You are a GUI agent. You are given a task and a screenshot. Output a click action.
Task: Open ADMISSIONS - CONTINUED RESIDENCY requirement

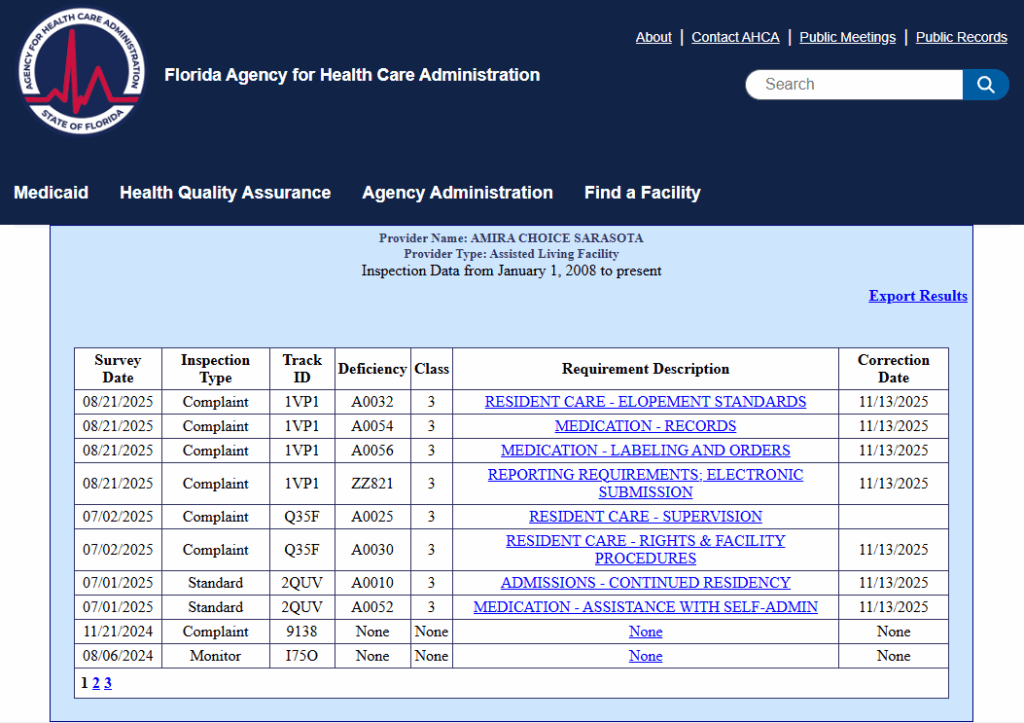point(645,582)
